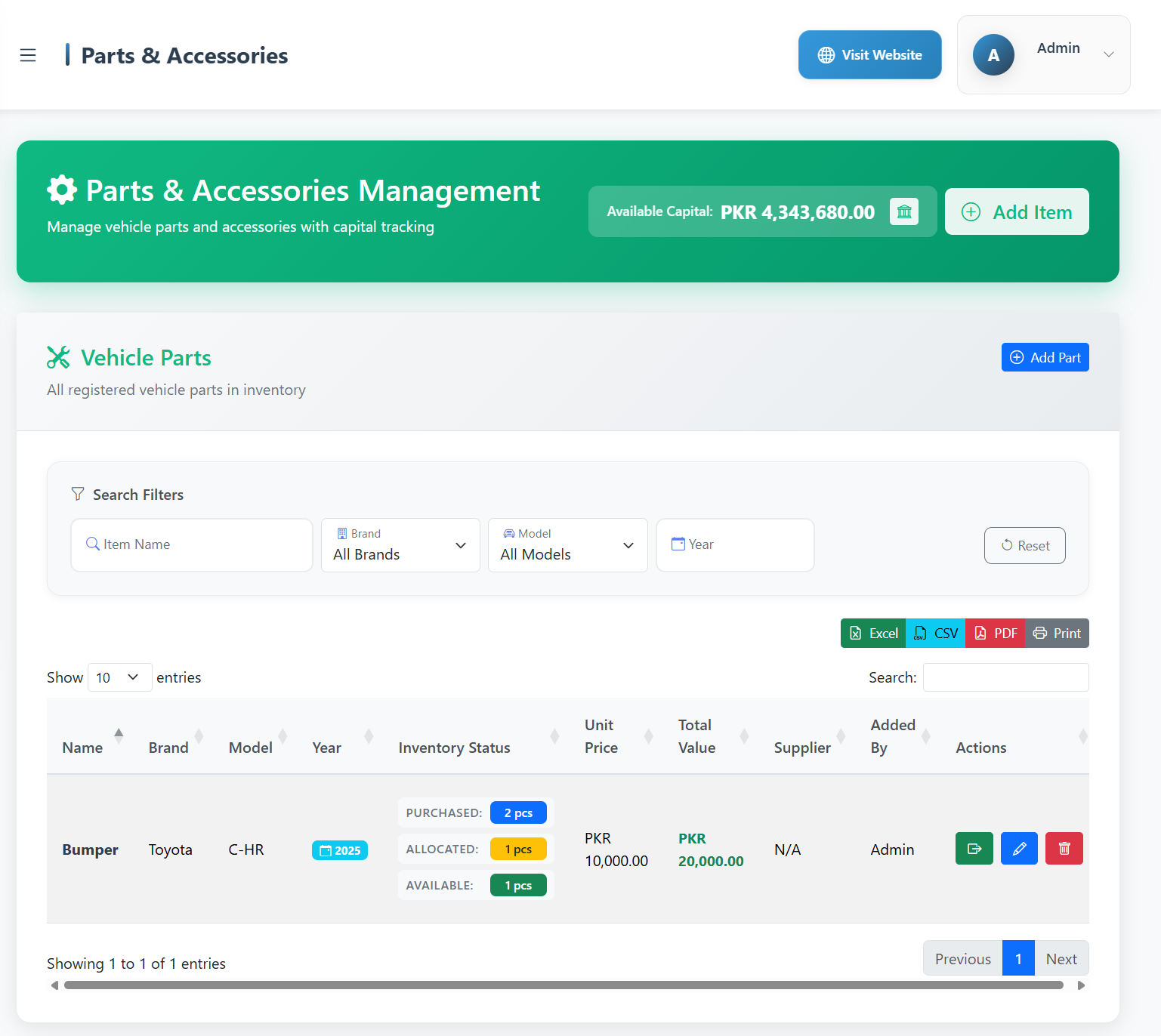Expand the Show entries count selector

click(119, 677)
